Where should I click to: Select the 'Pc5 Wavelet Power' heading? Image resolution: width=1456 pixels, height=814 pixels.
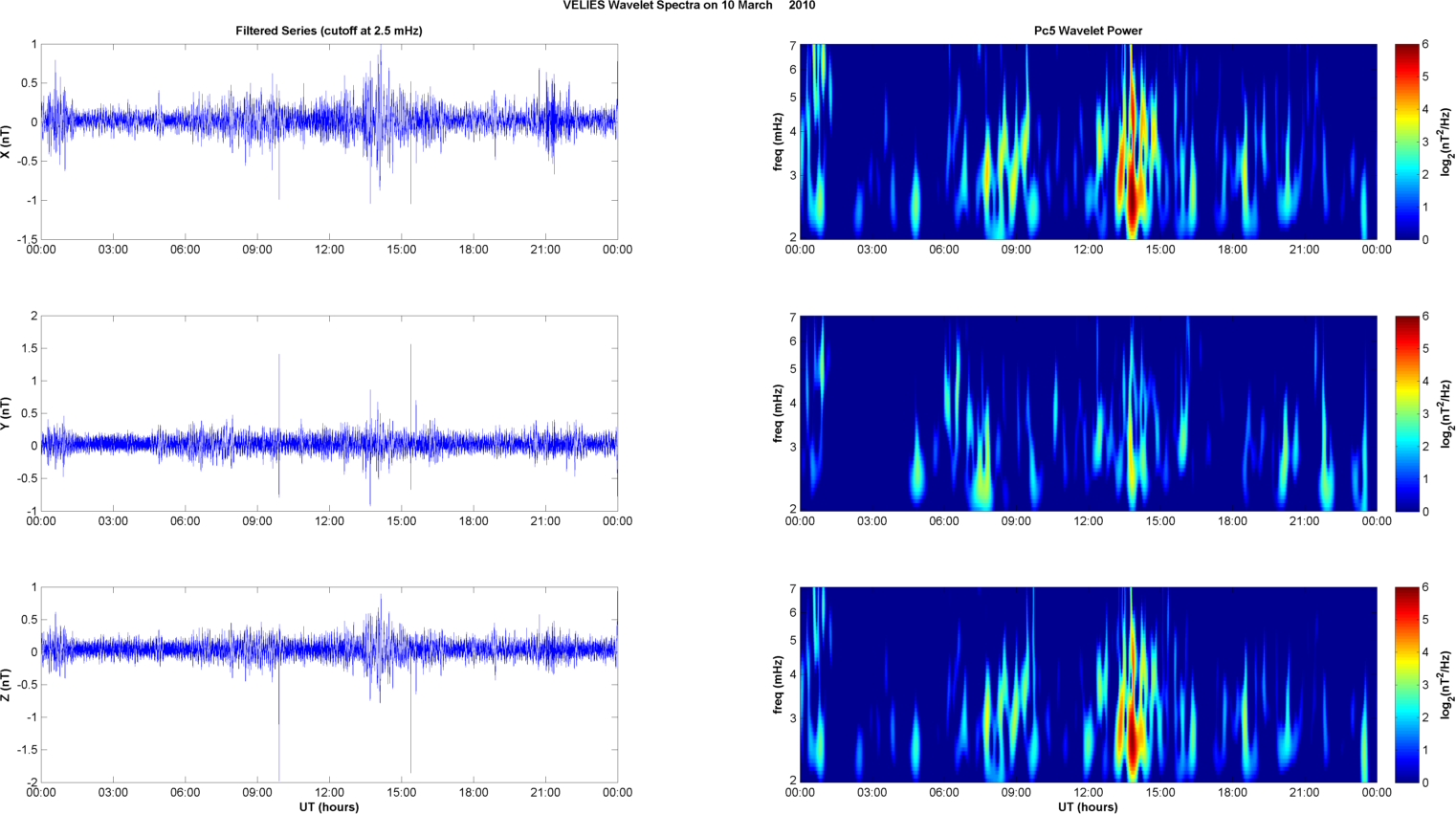pyautogui.click(x=1088, y=31)
